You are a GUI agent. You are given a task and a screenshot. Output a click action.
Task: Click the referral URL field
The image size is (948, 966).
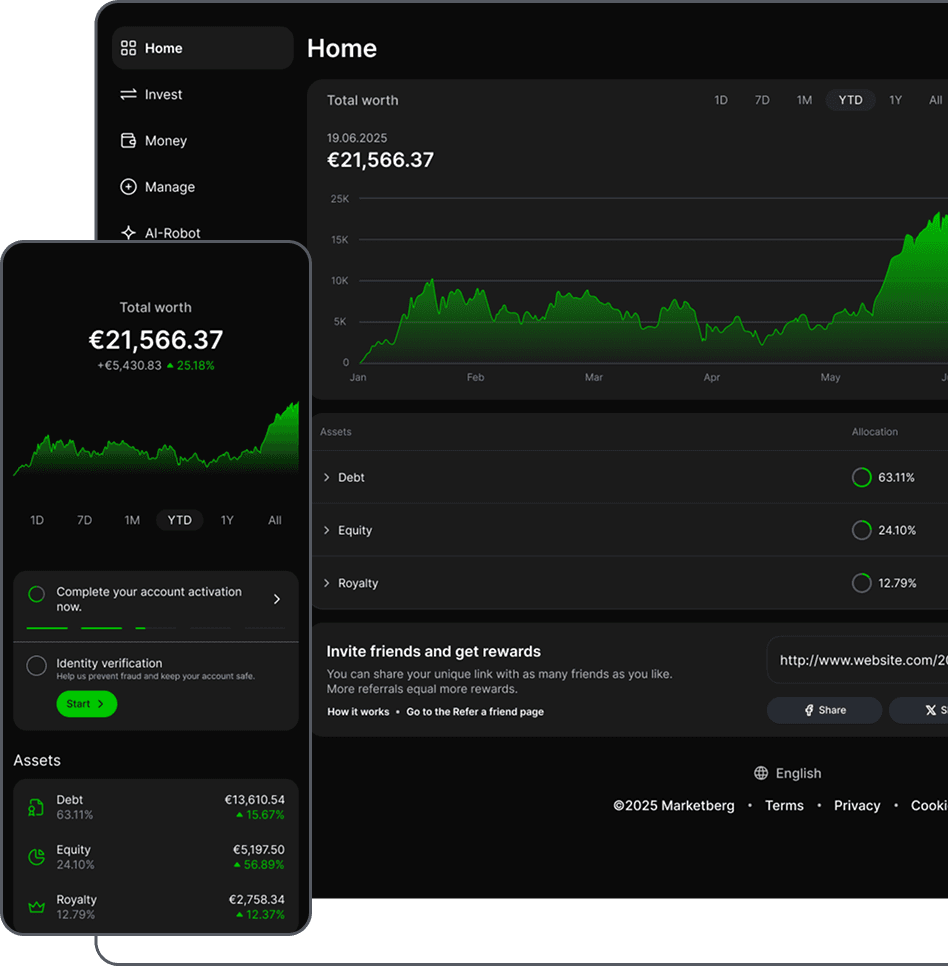tap(860, 660)
